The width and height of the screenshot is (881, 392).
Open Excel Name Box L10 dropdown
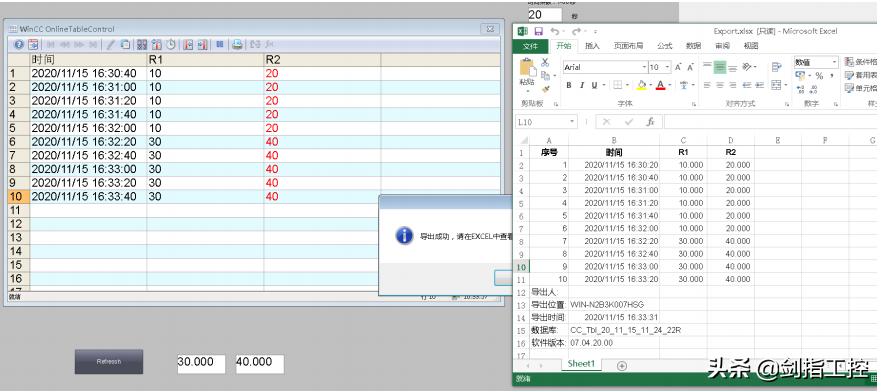click(572, 121)
